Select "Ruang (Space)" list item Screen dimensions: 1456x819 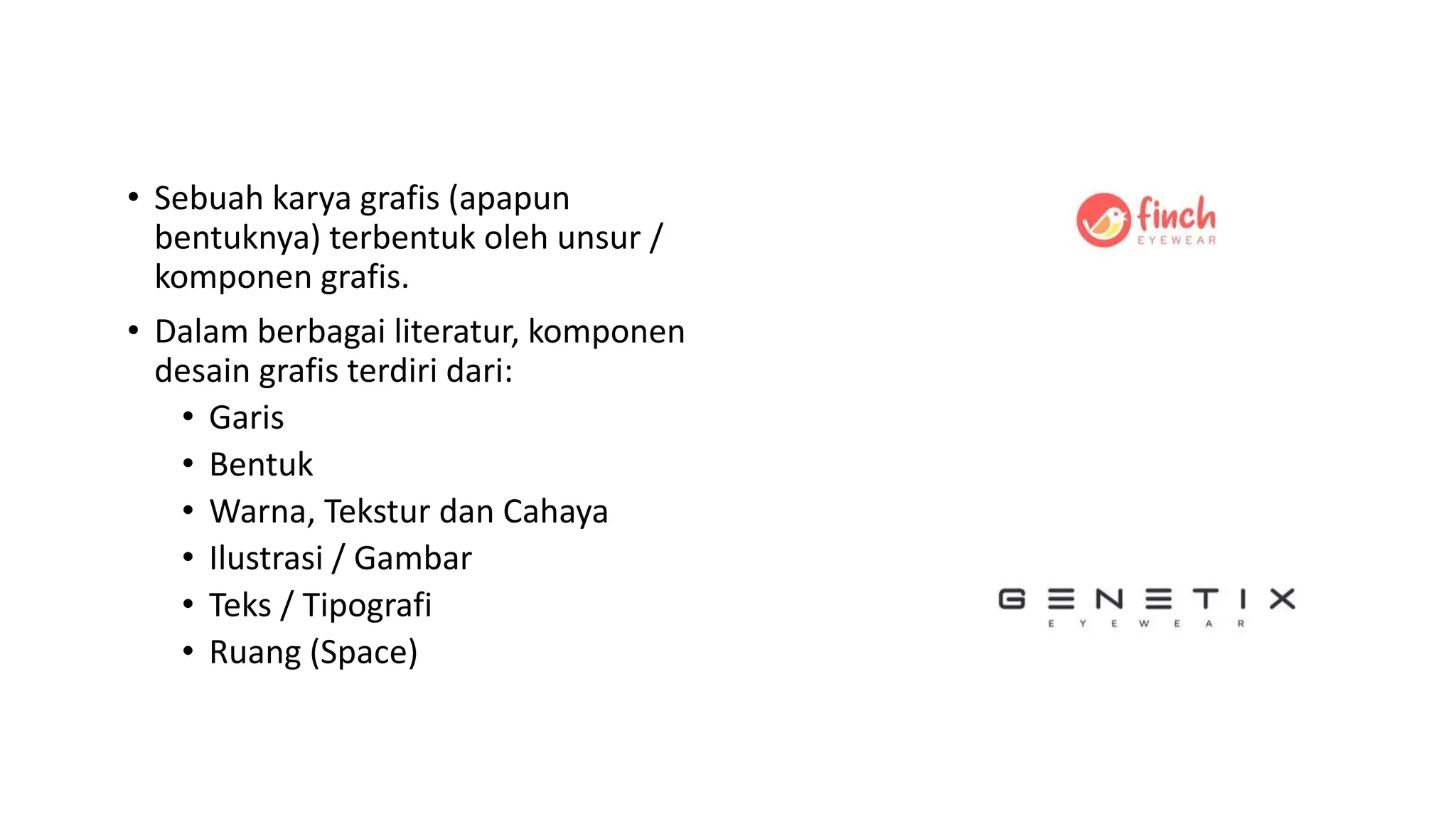[x=314, y=653]
